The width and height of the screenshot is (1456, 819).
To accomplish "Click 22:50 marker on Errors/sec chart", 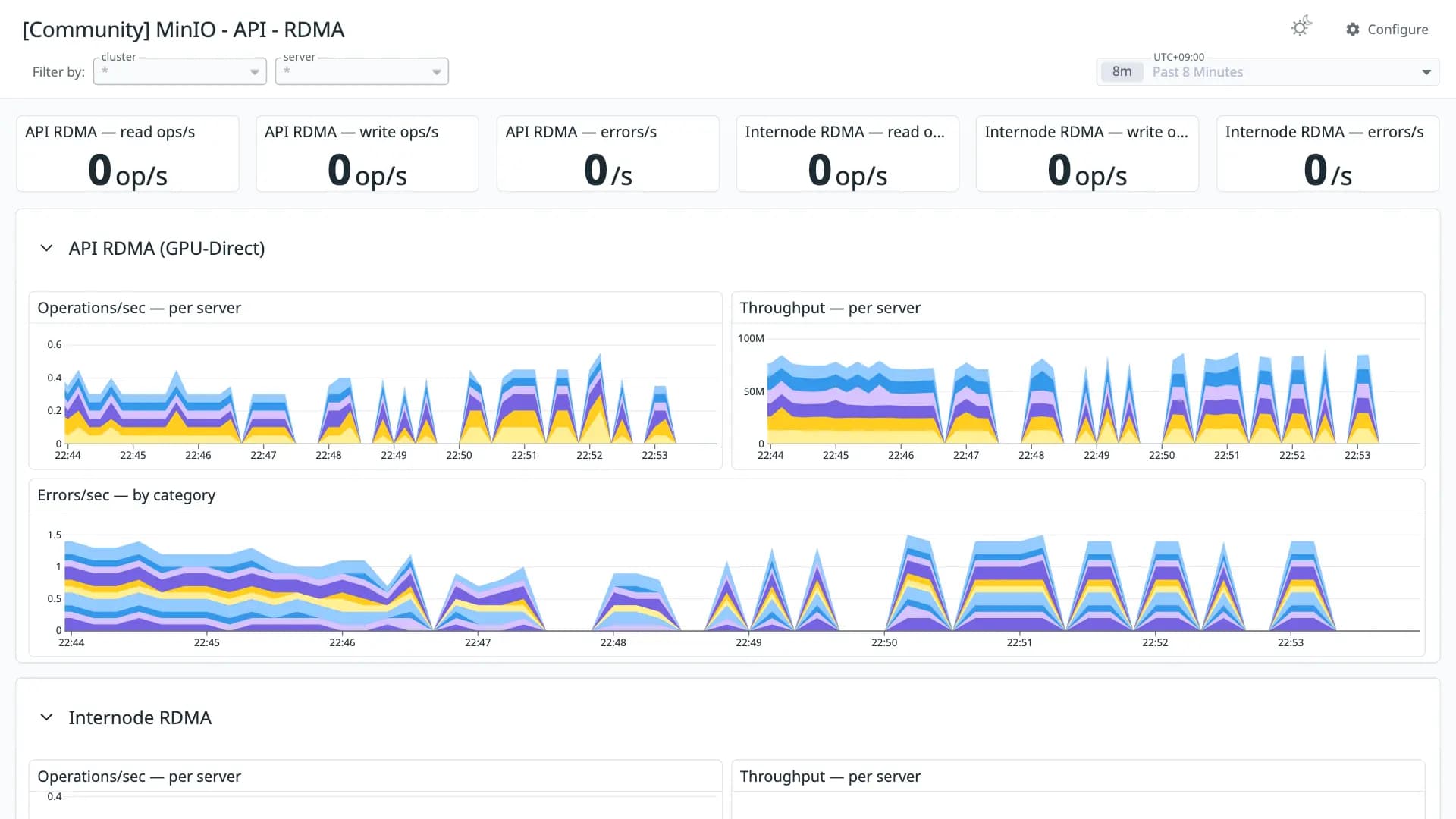I will coord(884,642).
